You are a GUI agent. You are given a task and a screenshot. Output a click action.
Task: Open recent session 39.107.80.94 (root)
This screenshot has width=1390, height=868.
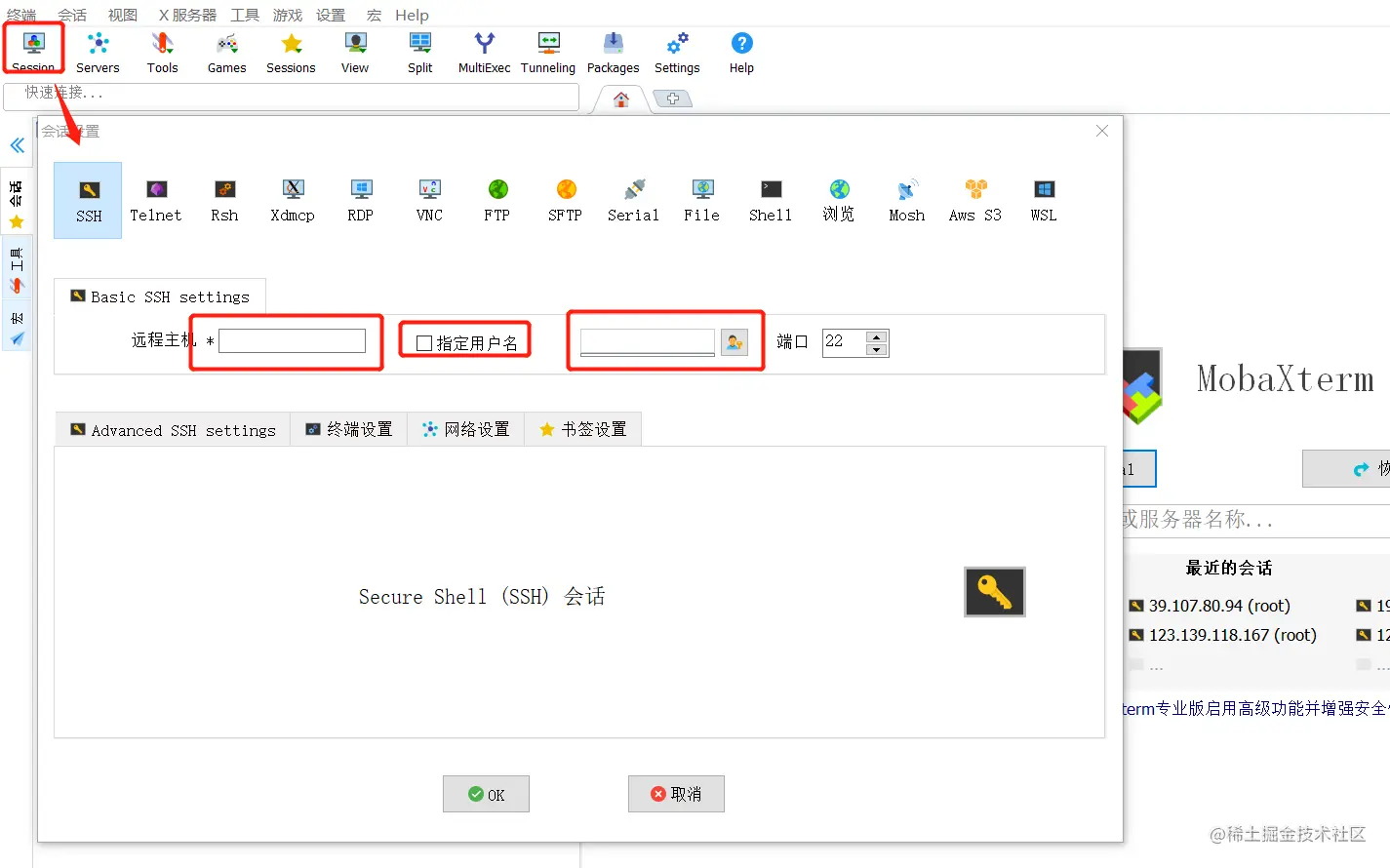point(1209,606)
